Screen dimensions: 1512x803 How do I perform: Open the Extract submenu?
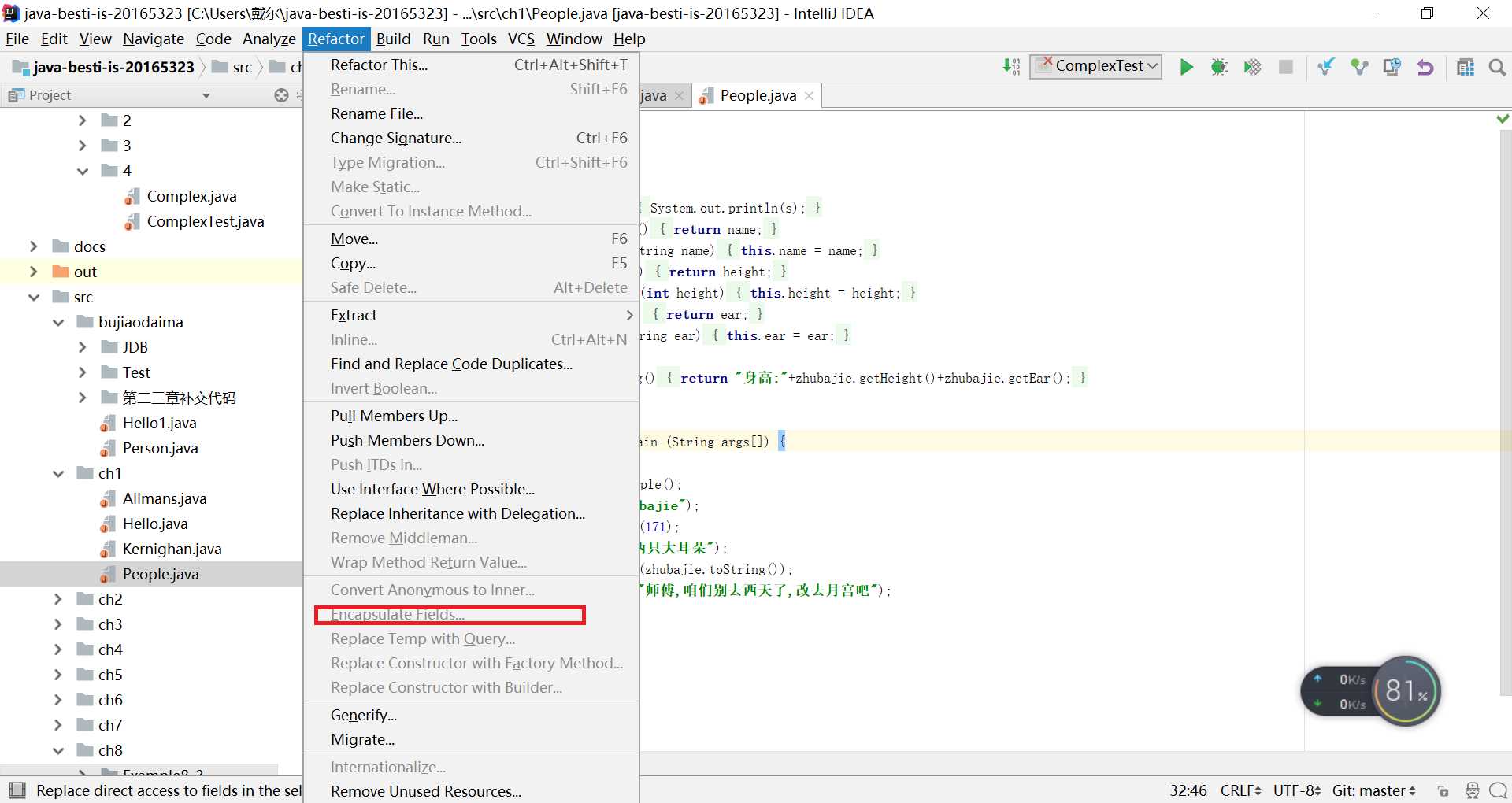click(x=471, y=315)
